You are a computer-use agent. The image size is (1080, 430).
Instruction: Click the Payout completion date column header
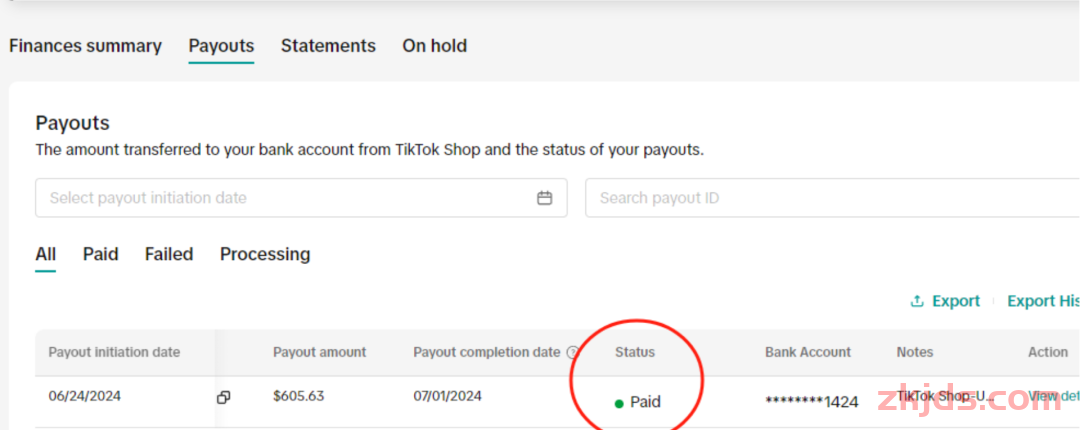[x=487, y=352]
